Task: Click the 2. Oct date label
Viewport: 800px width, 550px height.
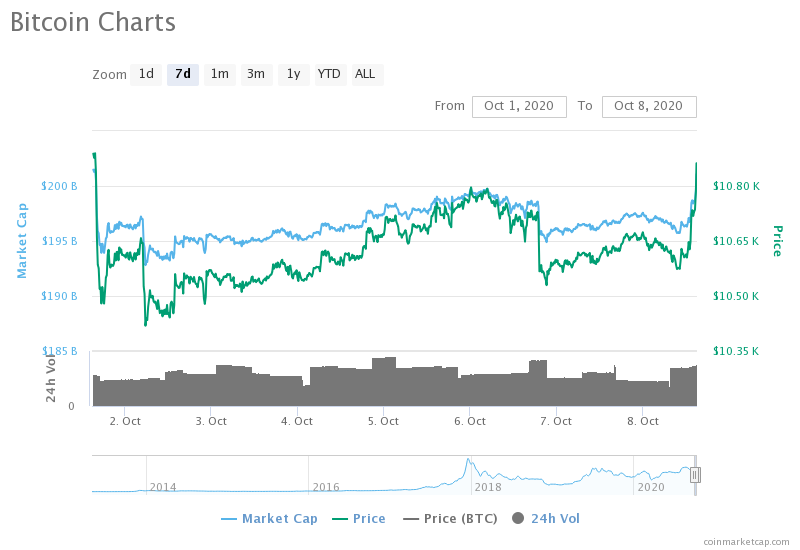Action: pyautogui.click(x=125, y=421)
